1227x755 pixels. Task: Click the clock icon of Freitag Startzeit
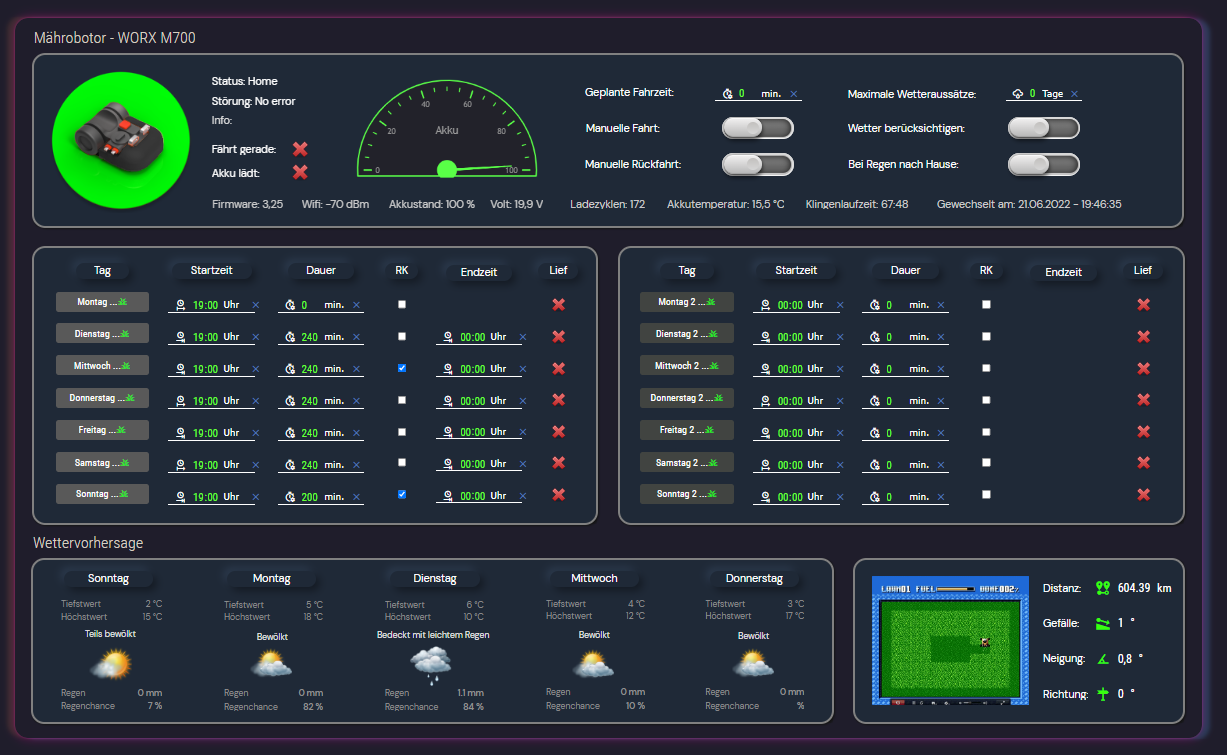coord(181,433)
